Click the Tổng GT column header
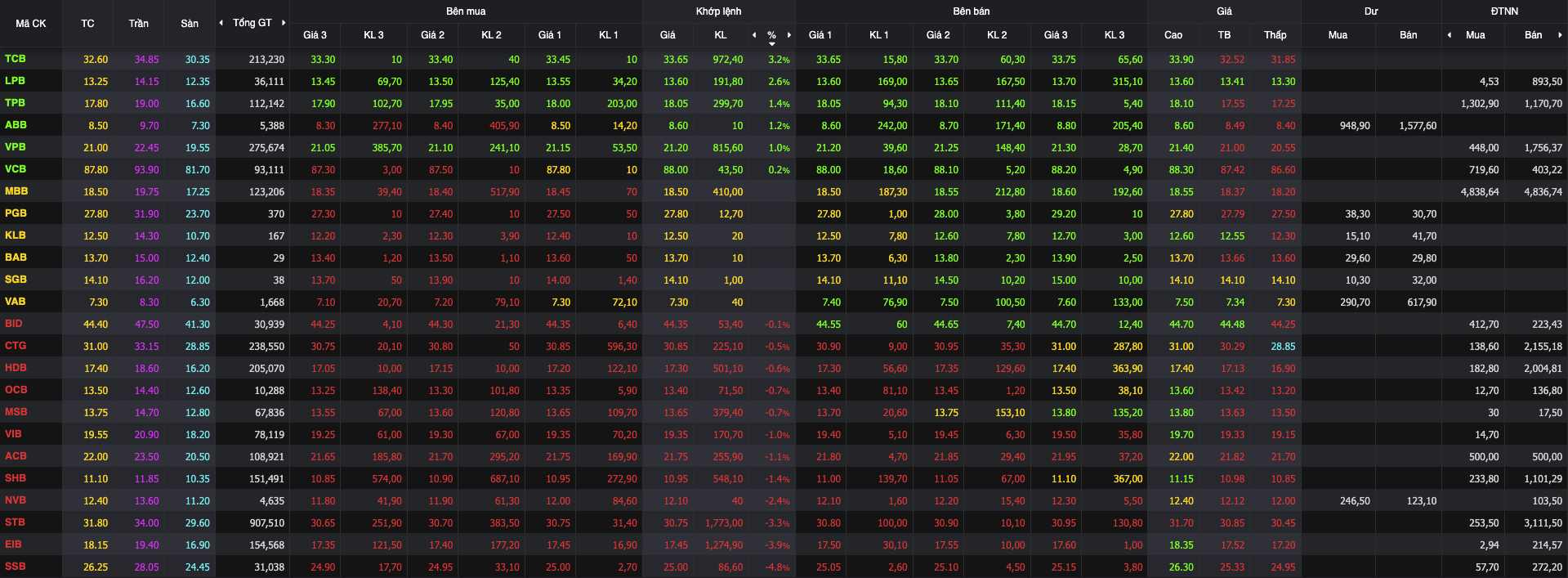This screenshot has height=578, width=1568. 252,23
